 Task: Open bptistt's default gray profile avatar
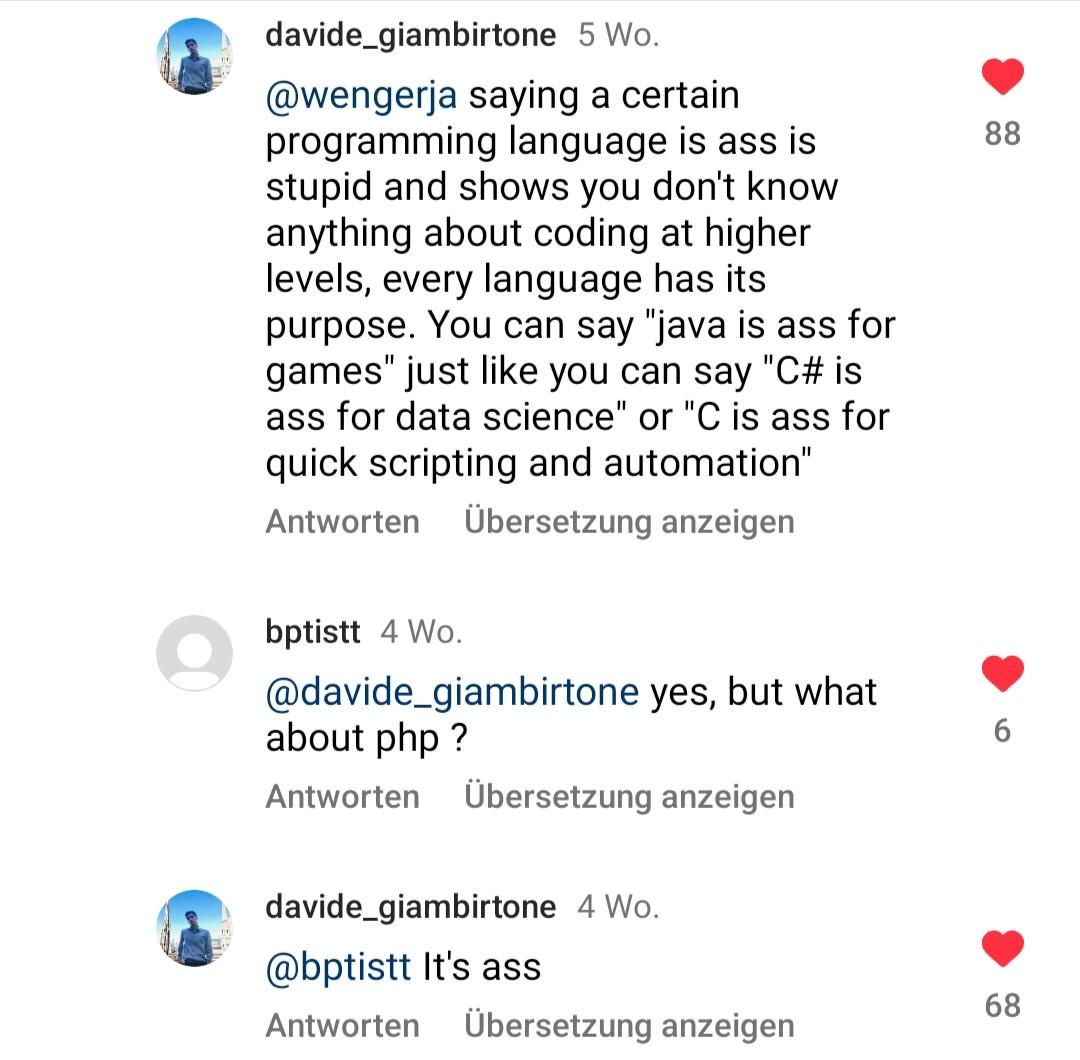pos(195,653)
